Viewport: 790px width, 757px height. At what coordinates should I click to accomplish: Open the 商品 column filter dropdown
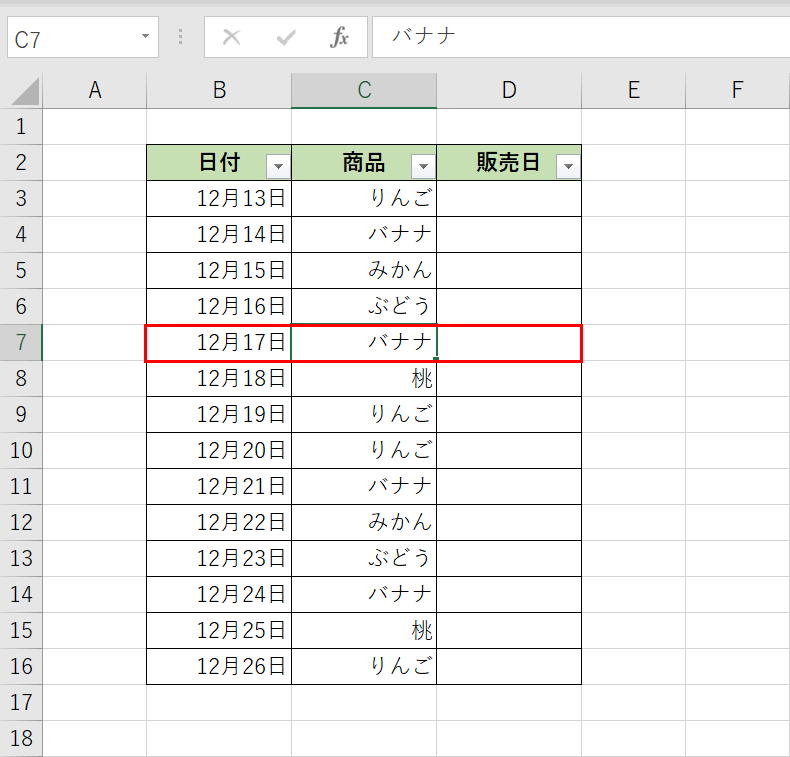coord(423,166)
